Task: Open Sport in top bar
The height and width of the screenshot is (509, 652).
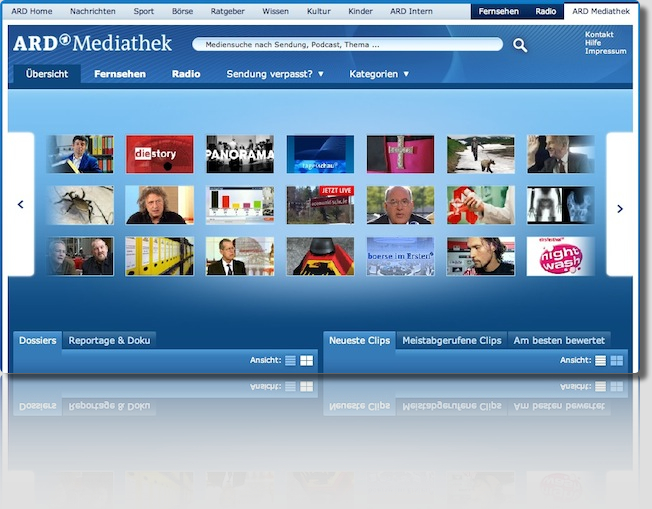Action: pyautogui.click(x=143, y=11)
